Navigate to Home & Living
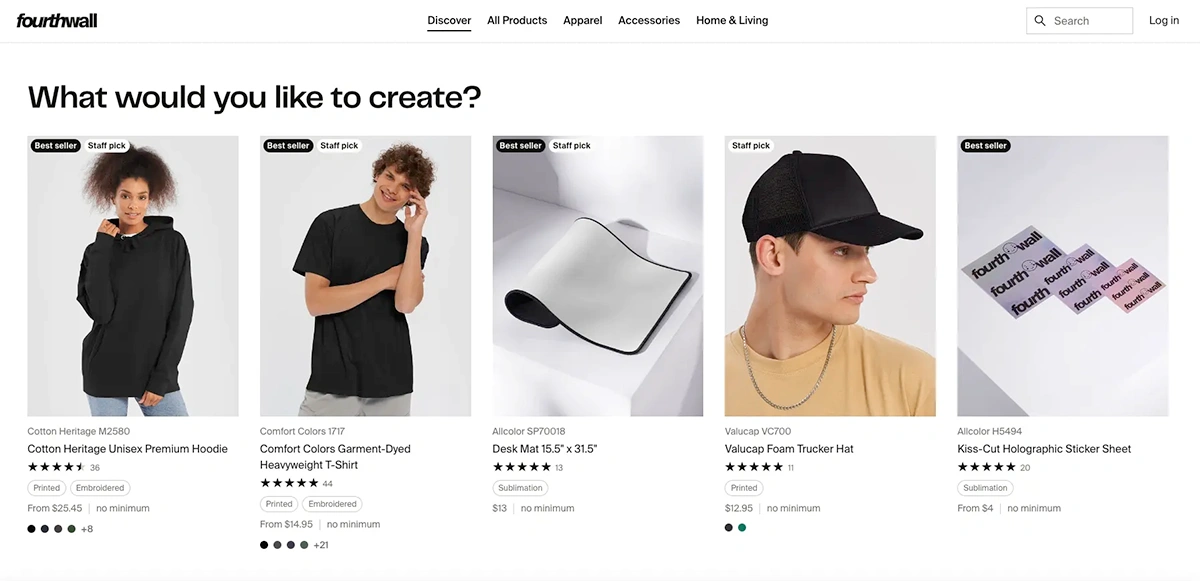This screenshot has height=581, width=1200. pos(732,20)
